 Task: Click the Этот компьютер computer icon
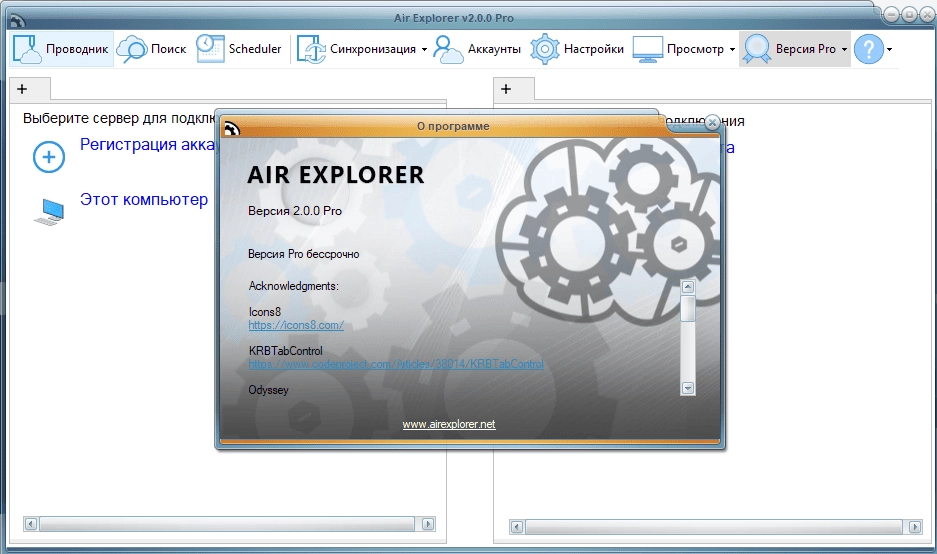(x=49, y=212)
